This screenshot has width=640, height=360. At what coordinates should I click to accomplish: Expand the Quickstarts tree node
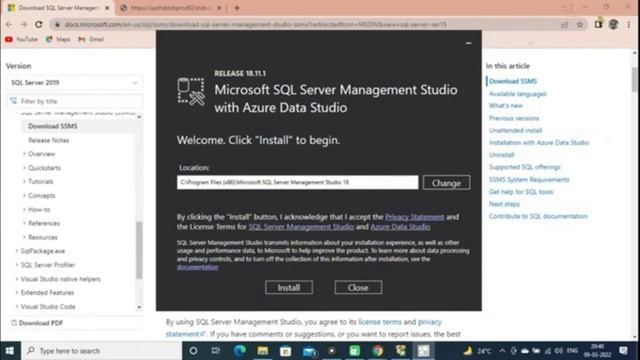coord(24,168)
